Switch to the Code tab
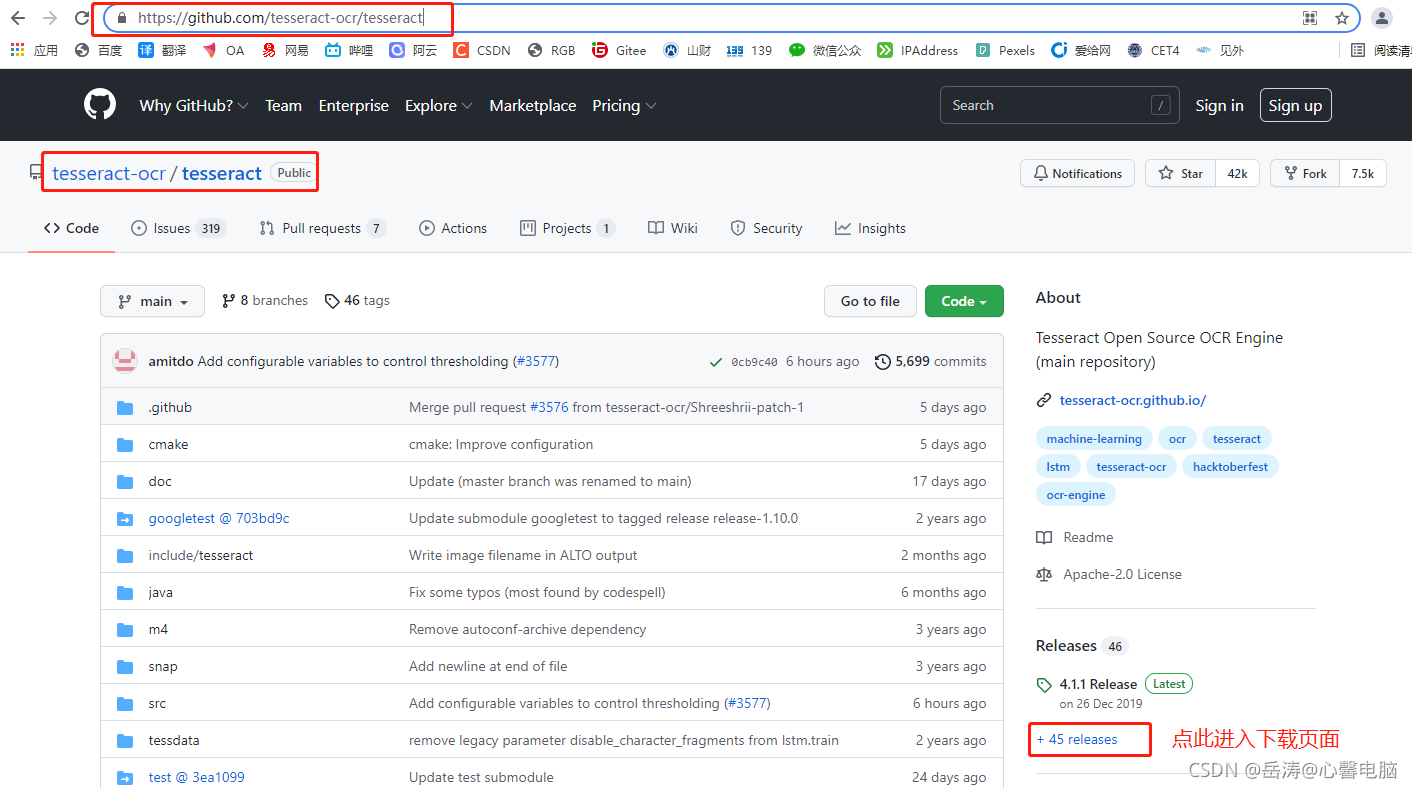This screenshot has width=1412, height=788. [x=71, y=228]
